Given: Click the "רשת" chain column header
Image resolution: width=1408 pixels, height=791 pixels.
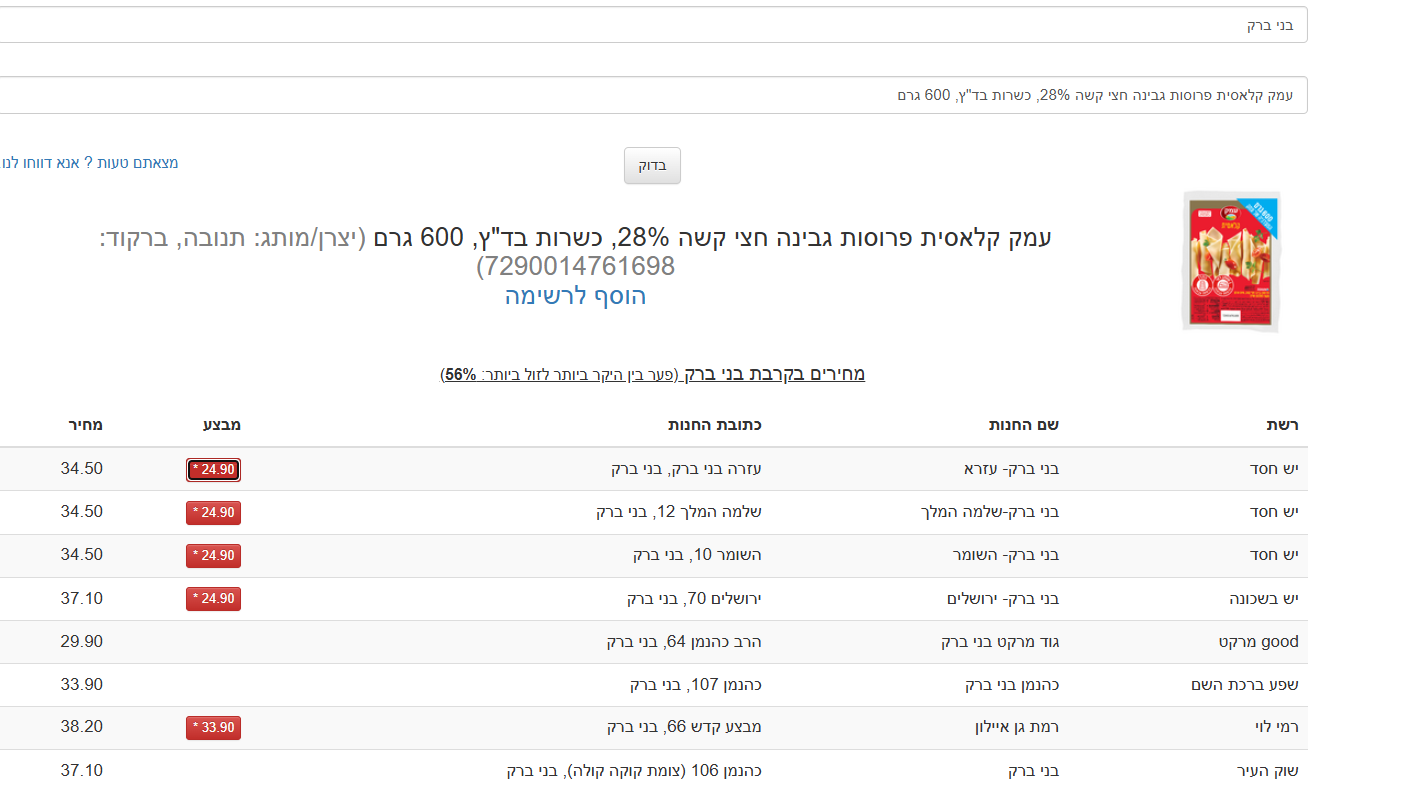Looking at the screenshot, I should (x=1282, y=425).
